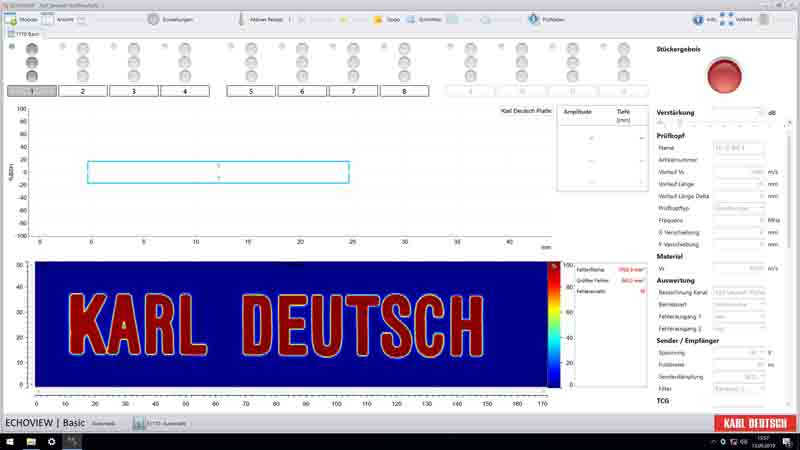Open File Explorer from taskbar
Image resolution: width=800 pixels, height=450 pixels.
31,442
